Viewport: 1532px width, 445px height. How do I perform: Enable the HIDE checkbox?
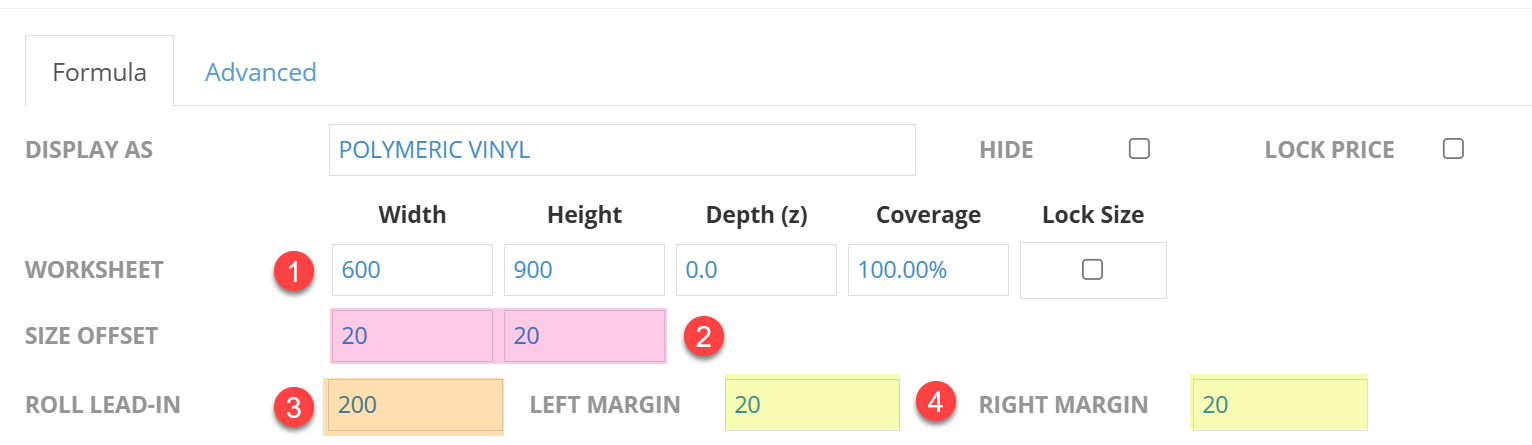tap(1139, 149)
